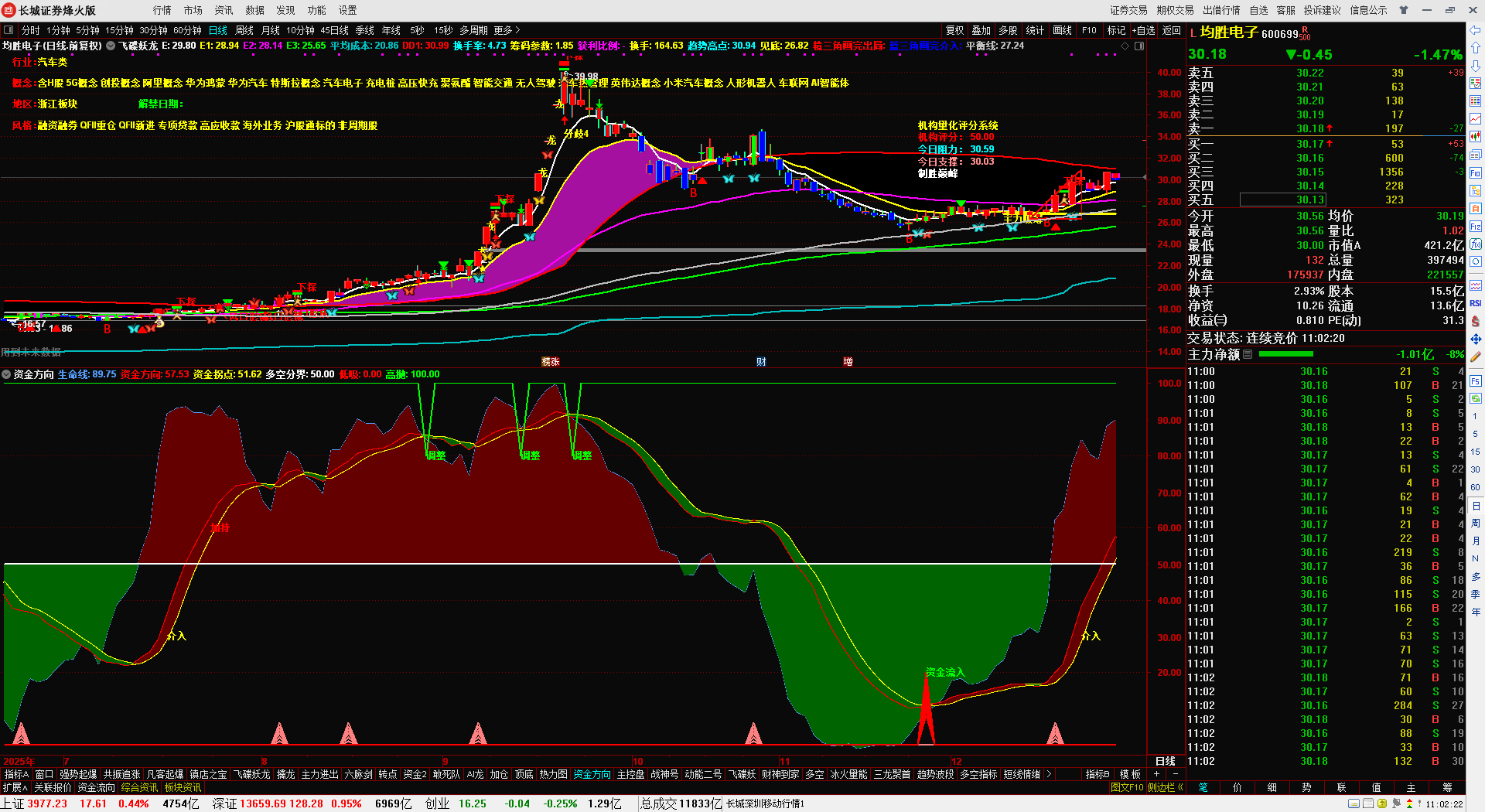Open the 设置 menu
Screen dimensions: 1485x812
pyautogui.click(x=347, y=10)
